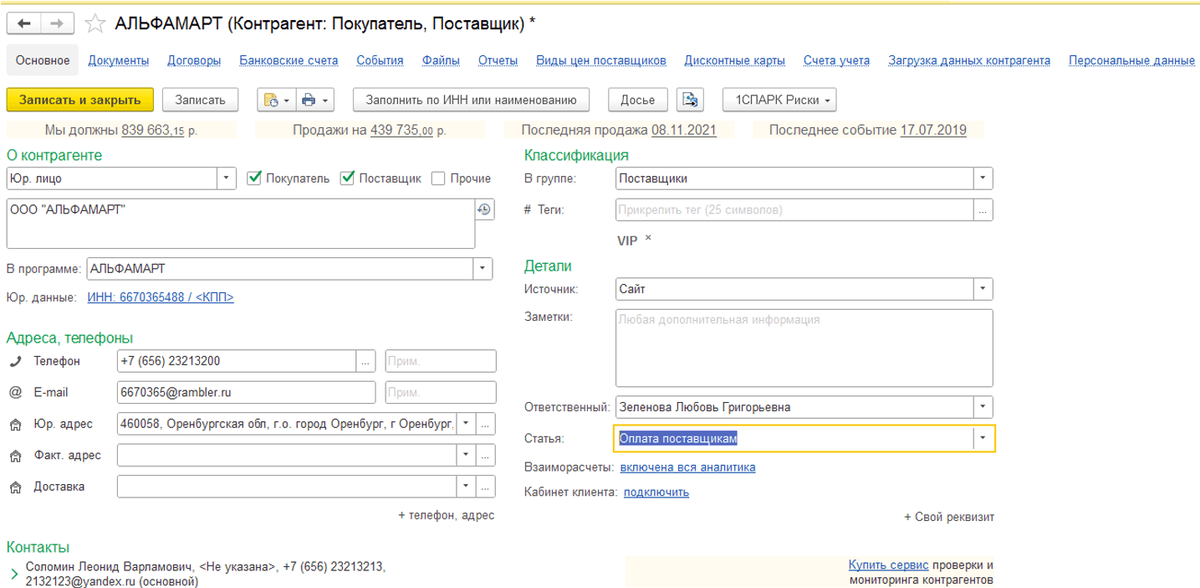This screenshot has height=588, width=1200.
Task: Expand the Ответственный dropdown arrow
Action: tap(984, 407)
